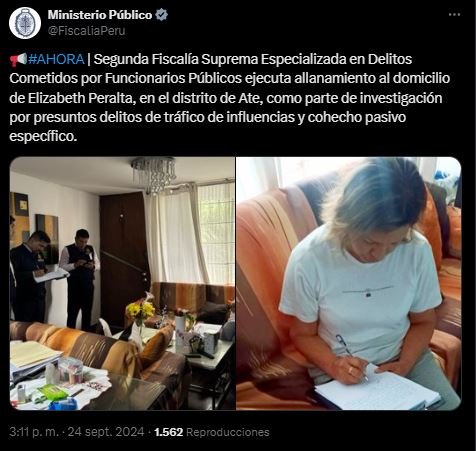Open the three-dot more options menu
Image resolution: width=476 pixels, height=451 pixels.
pos(454,15)
